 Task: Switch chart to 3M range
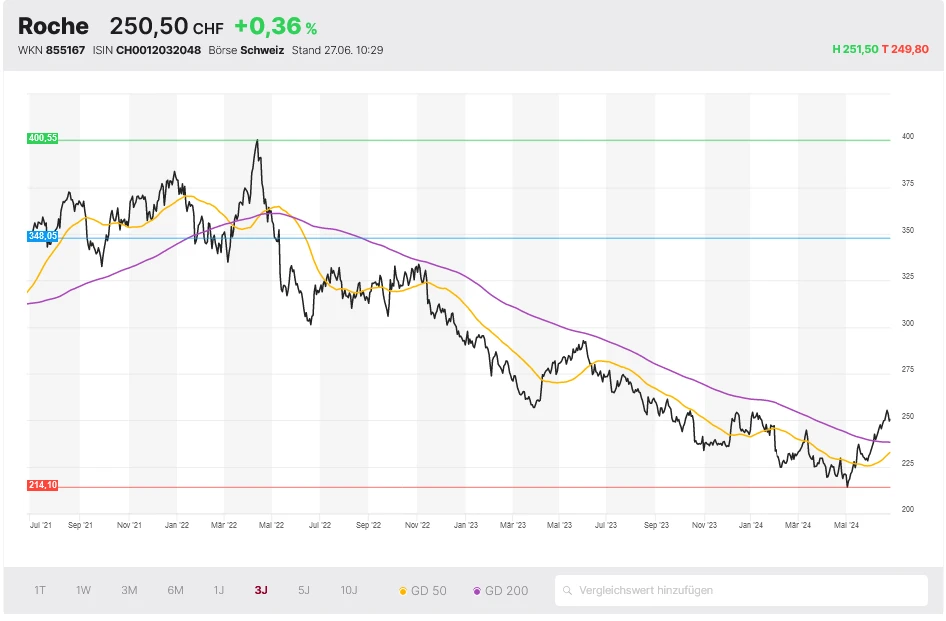point(129,590)
